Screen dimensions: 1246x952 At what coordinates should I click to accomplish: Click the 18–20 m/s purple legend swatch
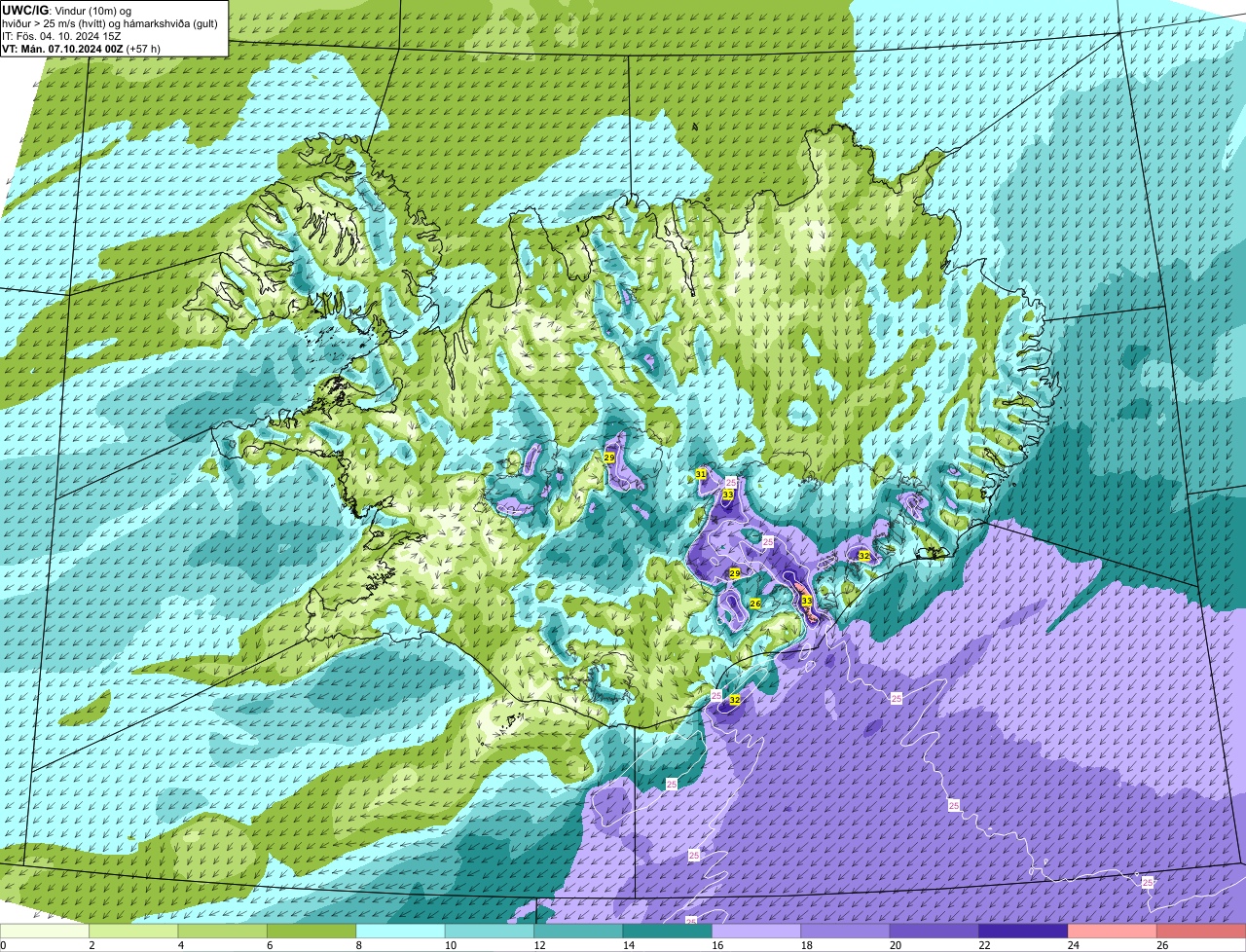click(x=845, y=931)
